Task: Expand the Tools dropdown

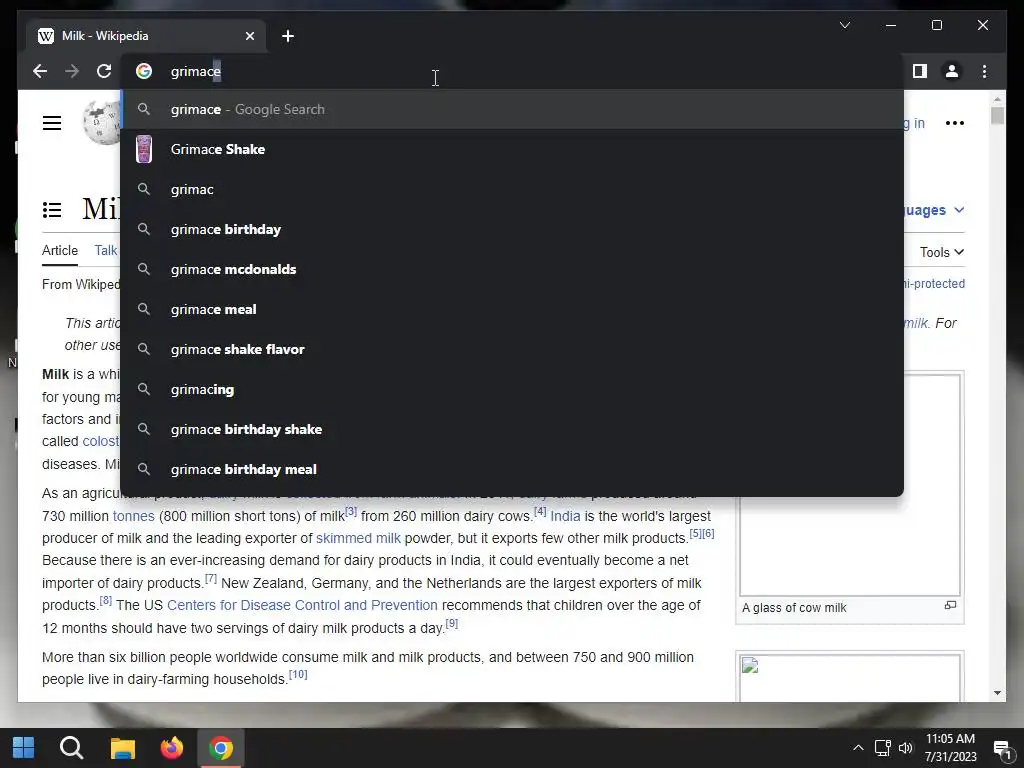Action: [942, 252]
